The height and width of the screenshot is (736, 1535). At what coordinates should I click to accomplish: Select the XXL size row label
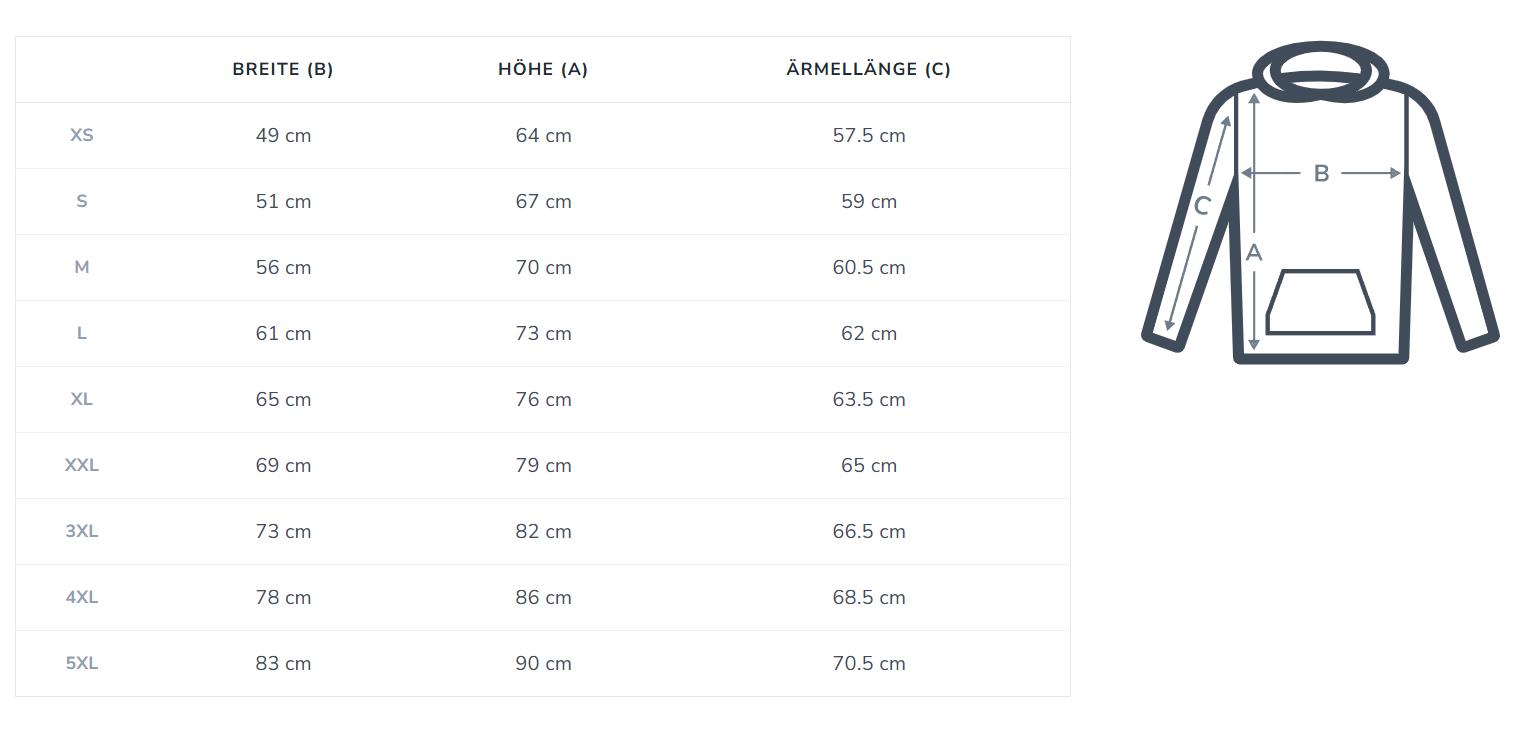pyautogui.click(x=82, y=465)
